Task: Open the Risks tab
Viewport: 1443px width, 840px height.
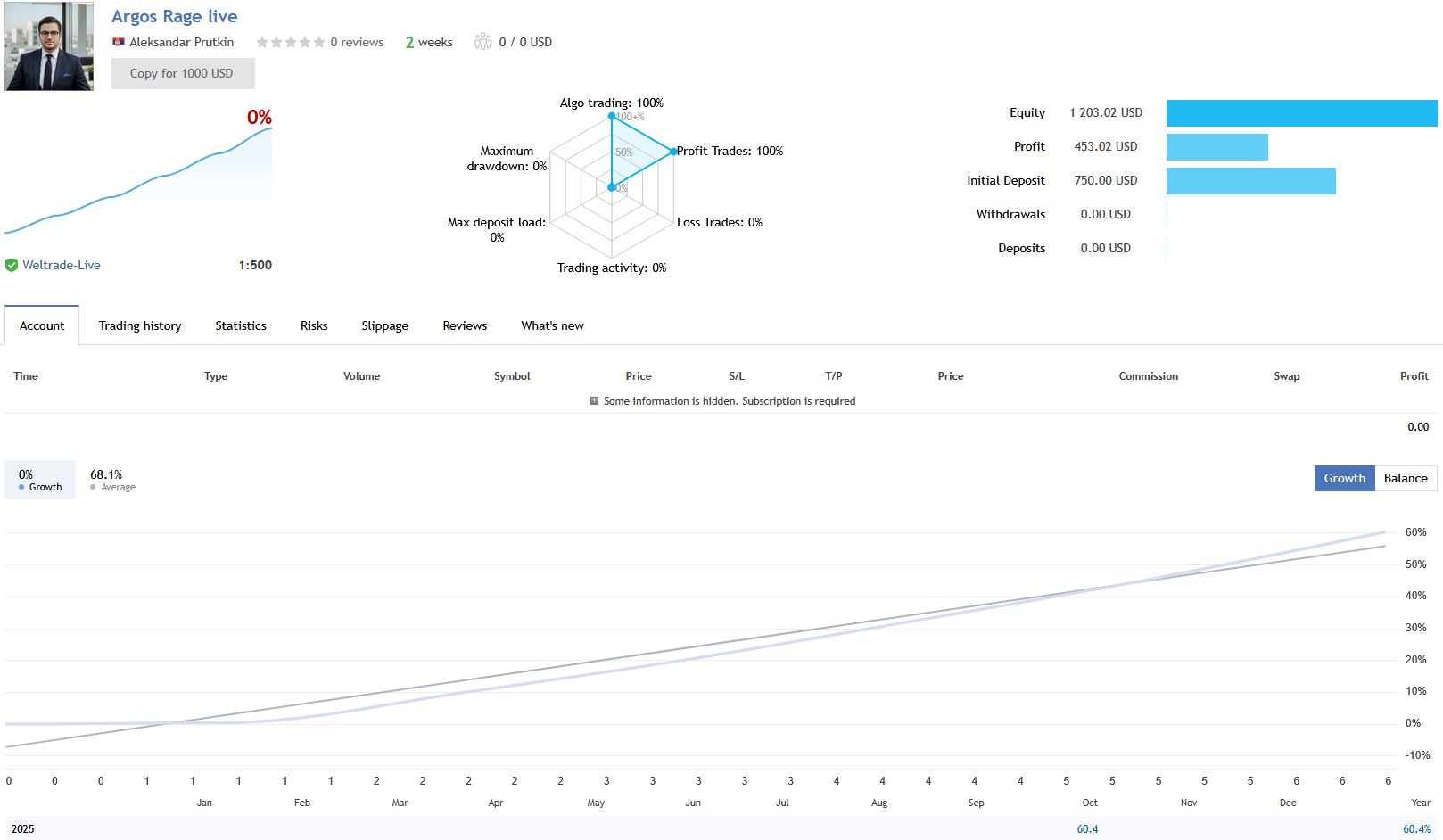Action: tap(314, 325)
